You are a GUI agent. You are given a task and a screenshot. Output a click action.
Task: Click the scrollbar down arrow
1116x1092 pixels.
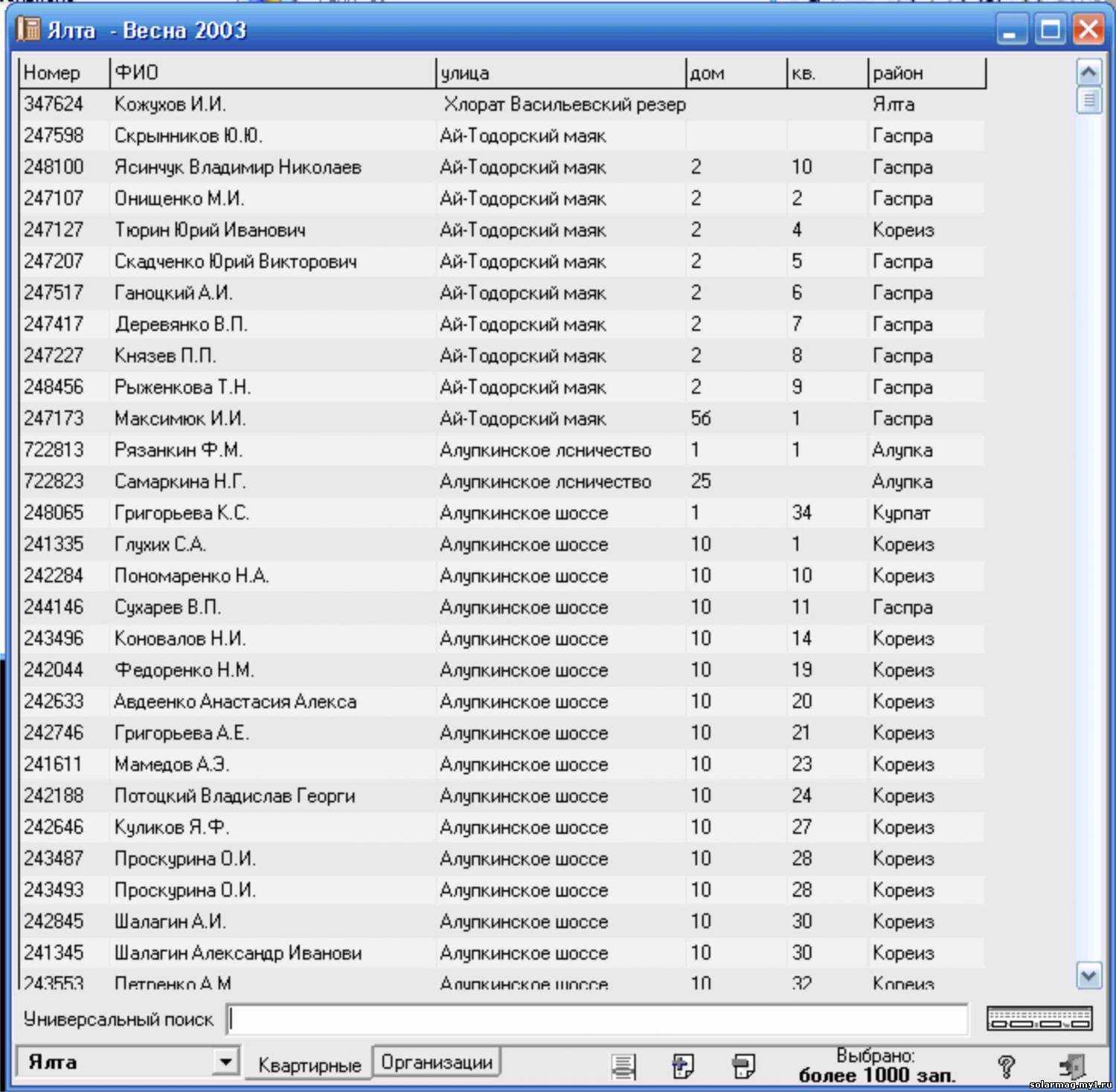point(1088,975)
